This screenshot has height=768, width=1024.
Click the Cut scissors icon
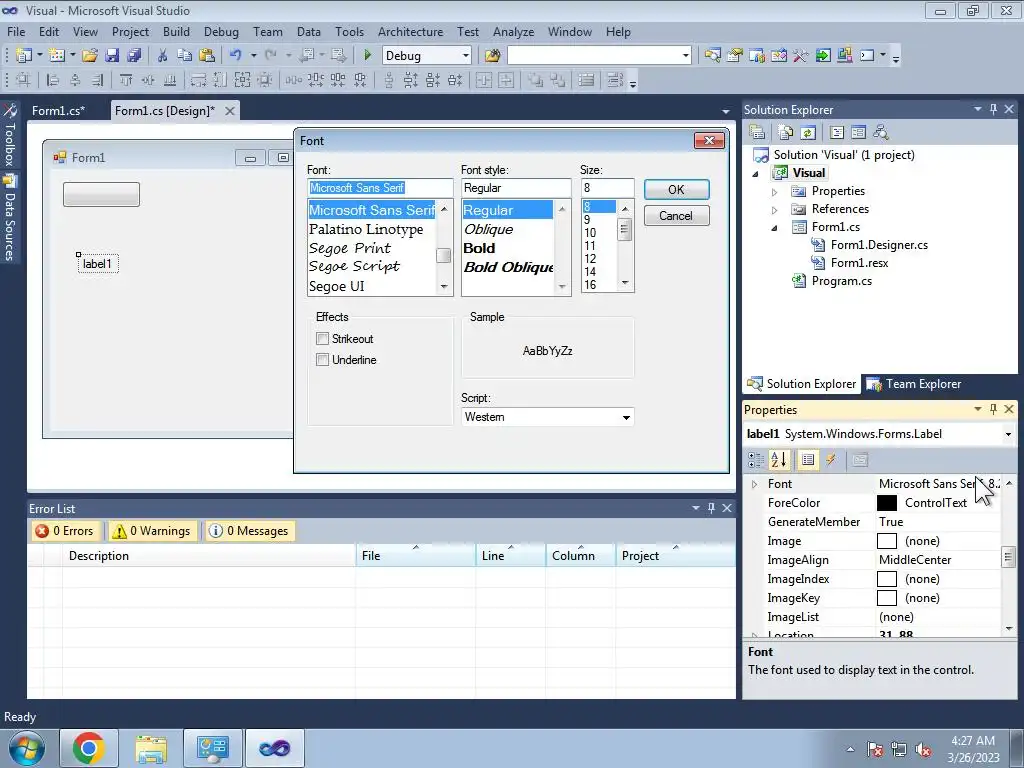click(x=162, y=56)
